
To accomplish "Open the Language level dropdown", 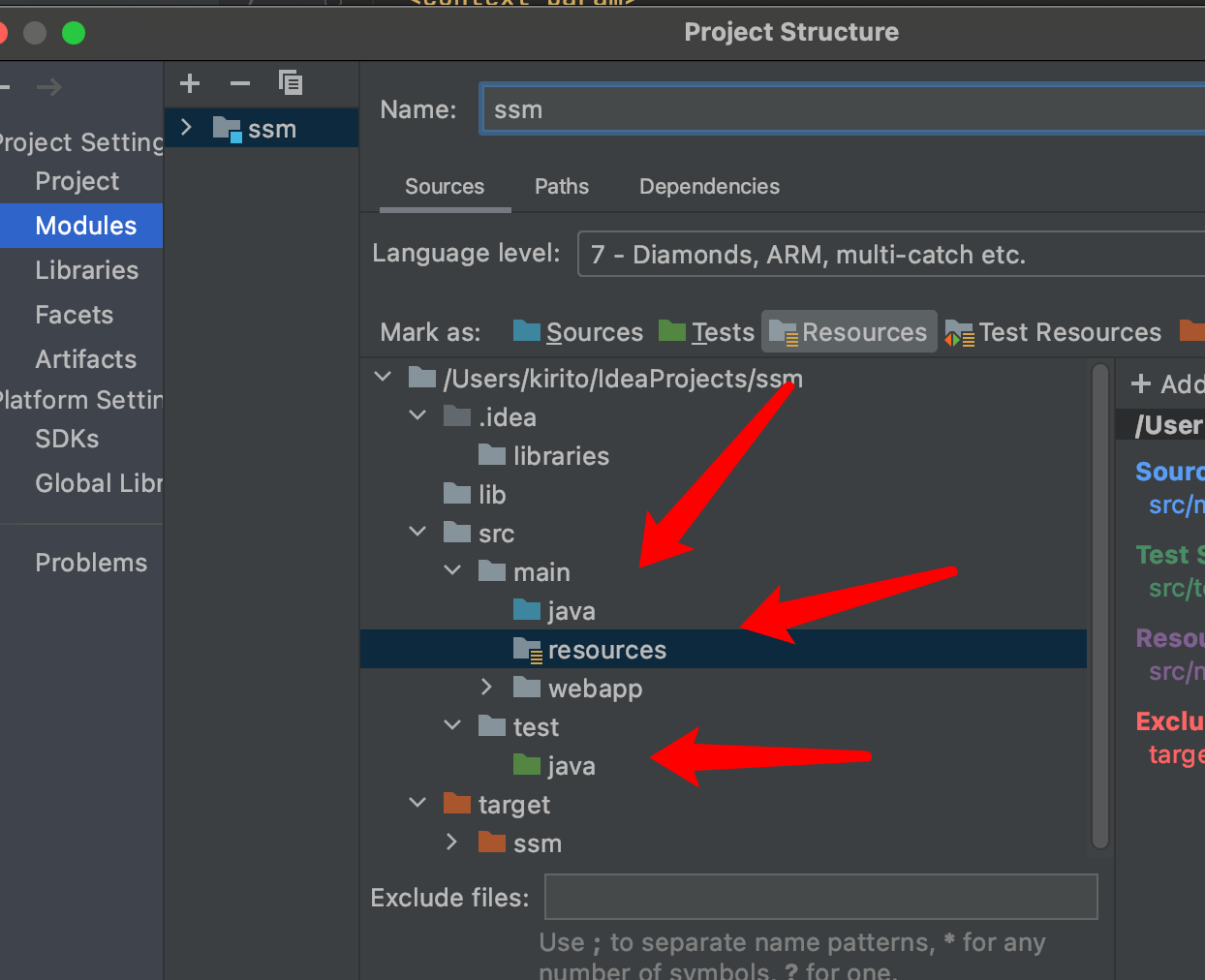I will click(x=891, y=254).
